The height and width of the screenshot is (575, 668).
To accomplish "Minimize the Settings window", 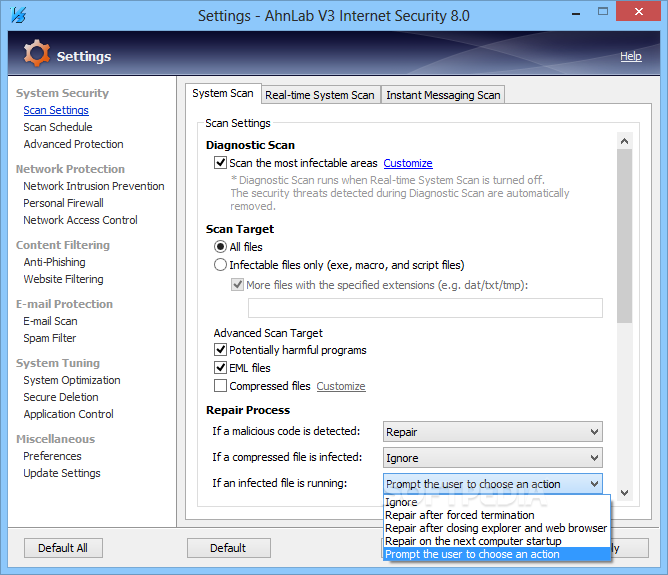I will [x=576, y=13].
